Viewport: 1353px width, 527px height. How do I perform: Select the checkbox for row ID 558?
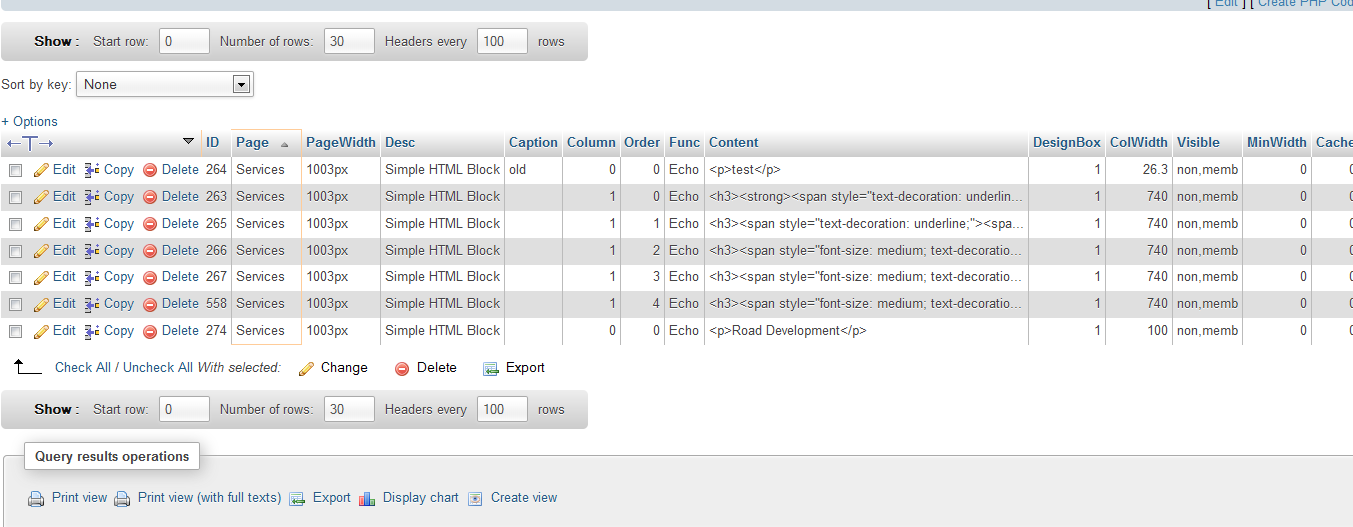pyautogui.click(x=15, y=304)
